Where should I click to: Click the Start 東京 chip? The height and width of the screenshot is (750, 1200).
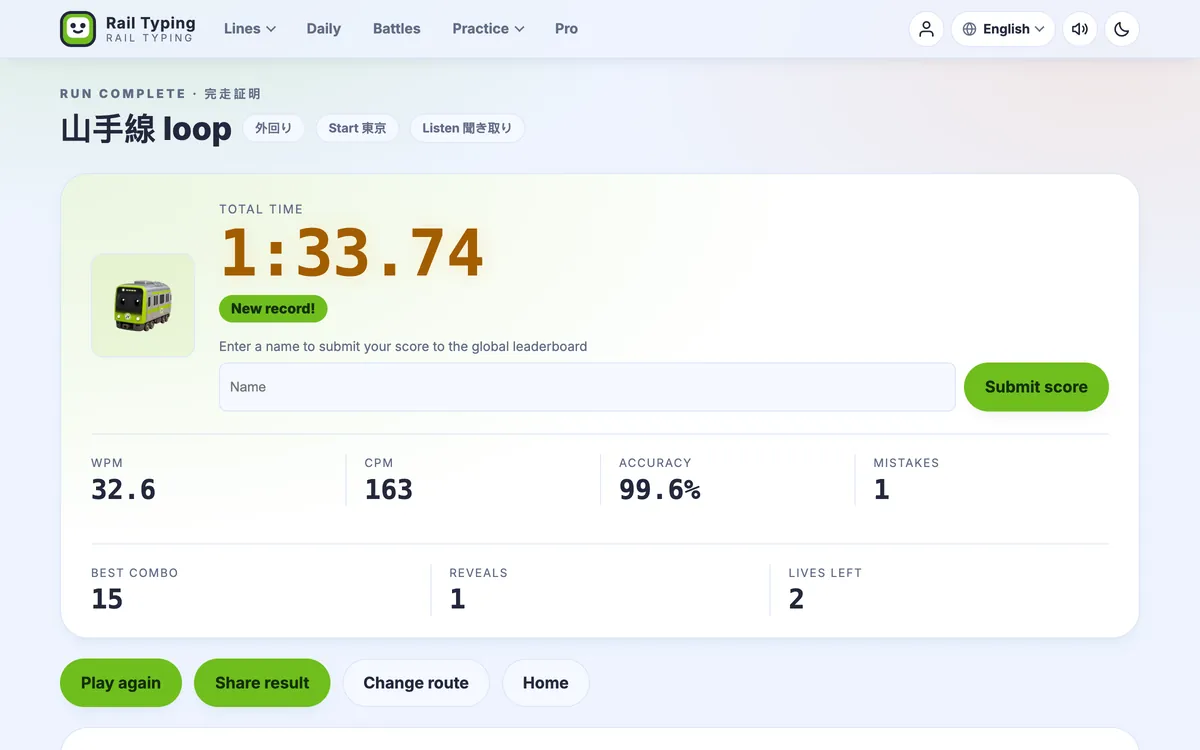pyautogui.click(x=357, y=128)
